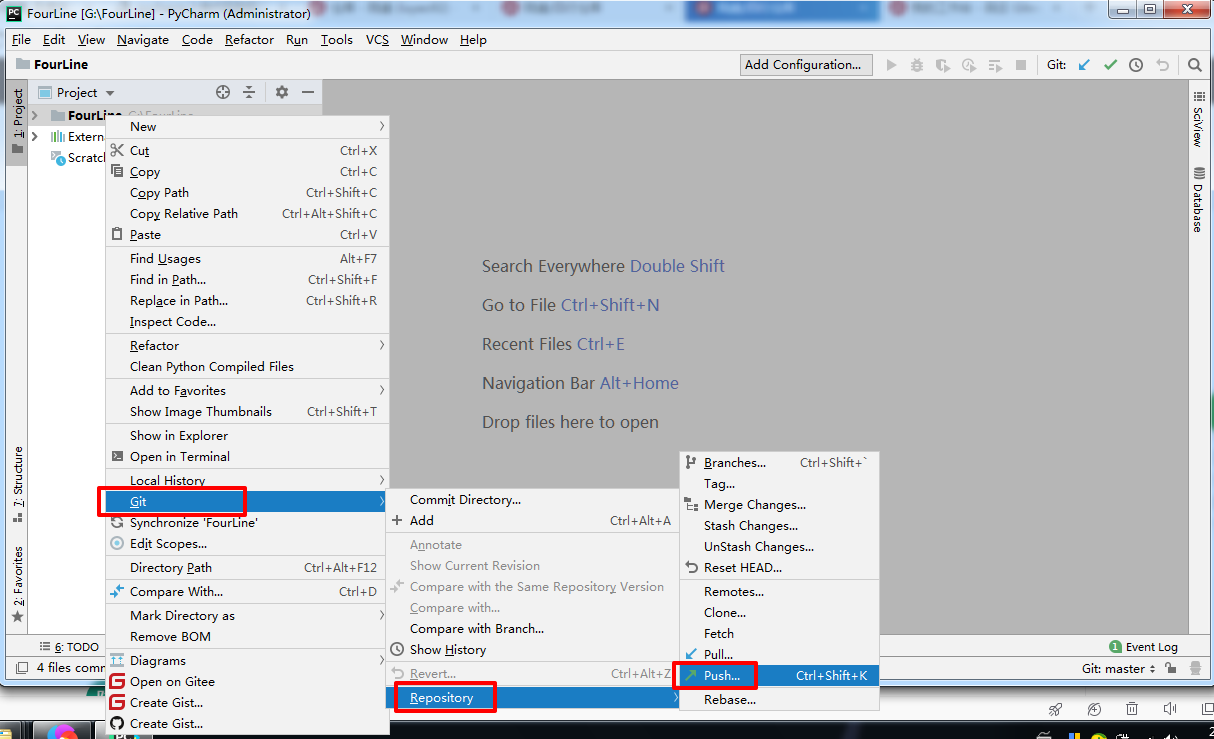Open the Navigate menu in menu bar

(143, 40)
